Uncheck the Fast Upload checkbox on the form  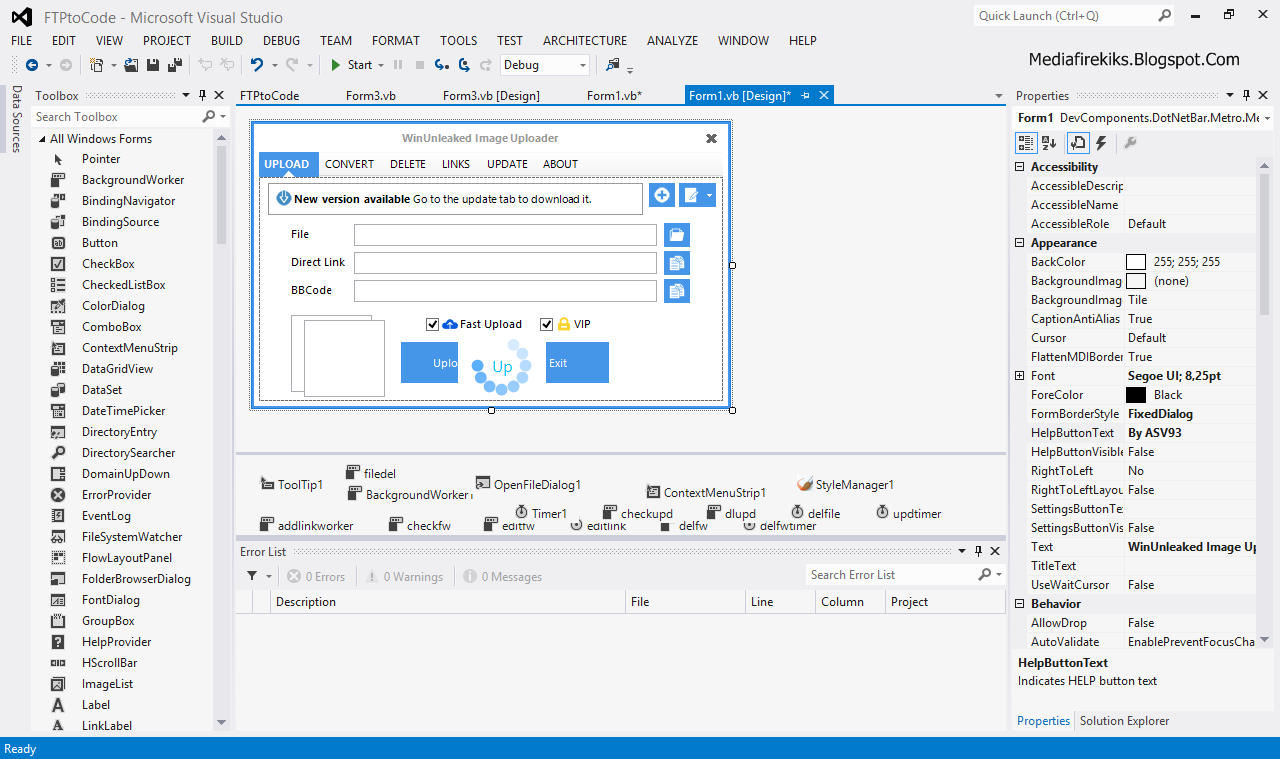tap(433, 324)
